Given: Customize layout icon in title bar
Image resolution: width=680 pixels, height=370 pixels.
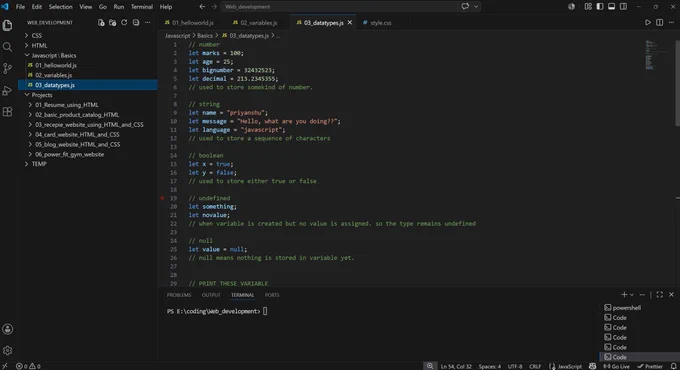Looking at the screenshot, I should (588, 7).
